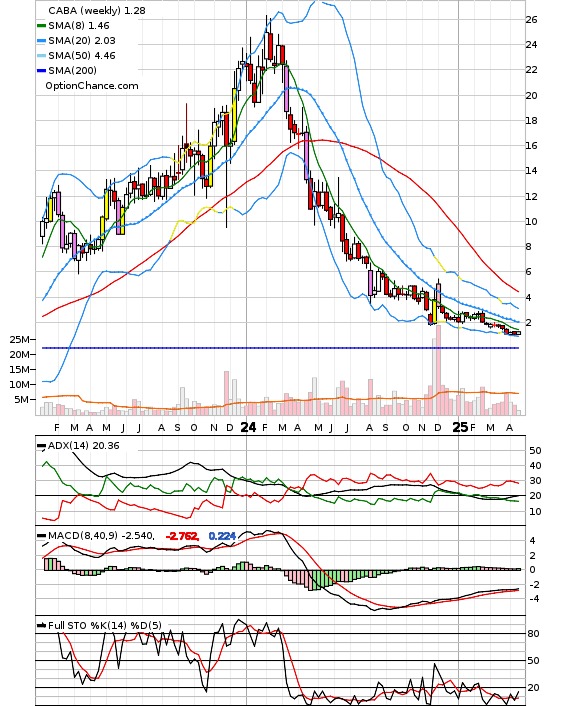Screen dimensions: 566x706
Task: Click the ADX(14) black line marker icon
Action: [41, 446]
